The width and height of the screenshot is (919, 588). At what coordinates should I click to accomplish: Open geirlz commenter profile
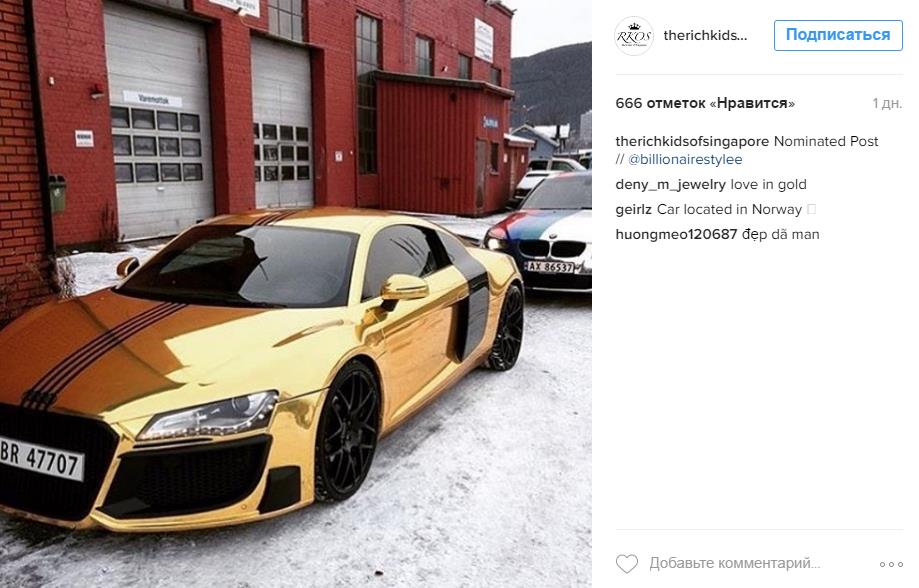(634, 209)
